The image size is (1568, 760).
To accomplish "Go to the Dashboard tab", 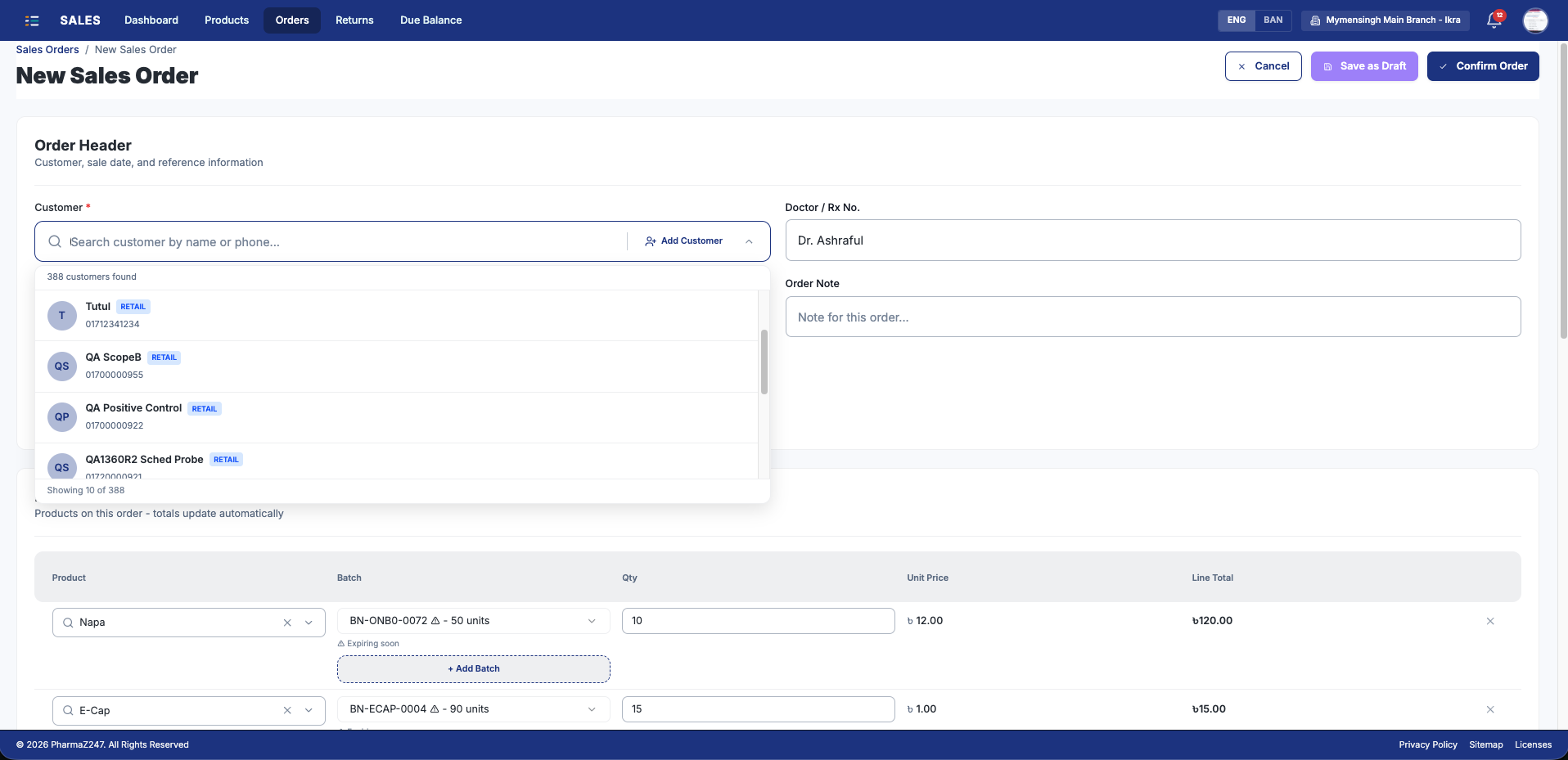I will (x=151, y=20).
